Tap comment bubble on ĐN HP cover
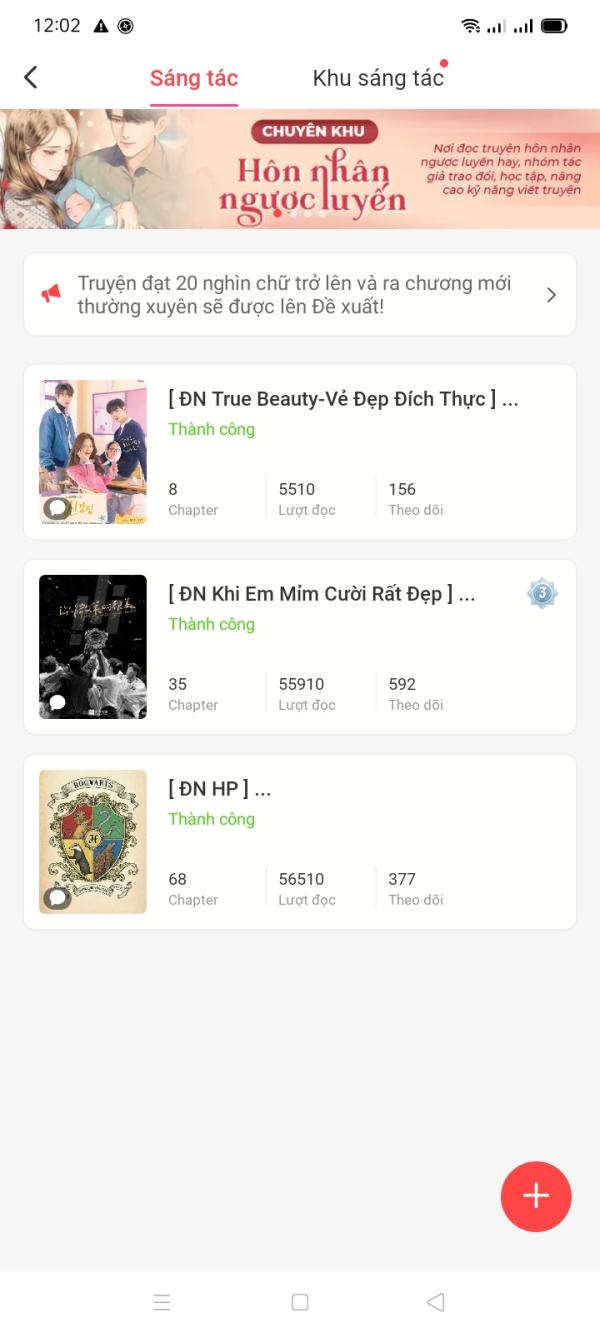This screenshot has width=600, height=1333. 57,898
